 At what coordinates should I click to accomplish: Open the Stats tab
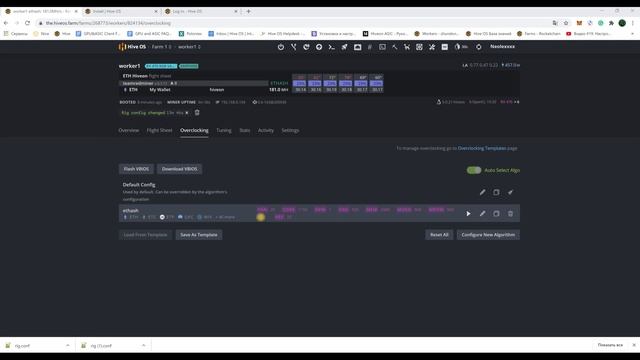click(x=244, y=130)
